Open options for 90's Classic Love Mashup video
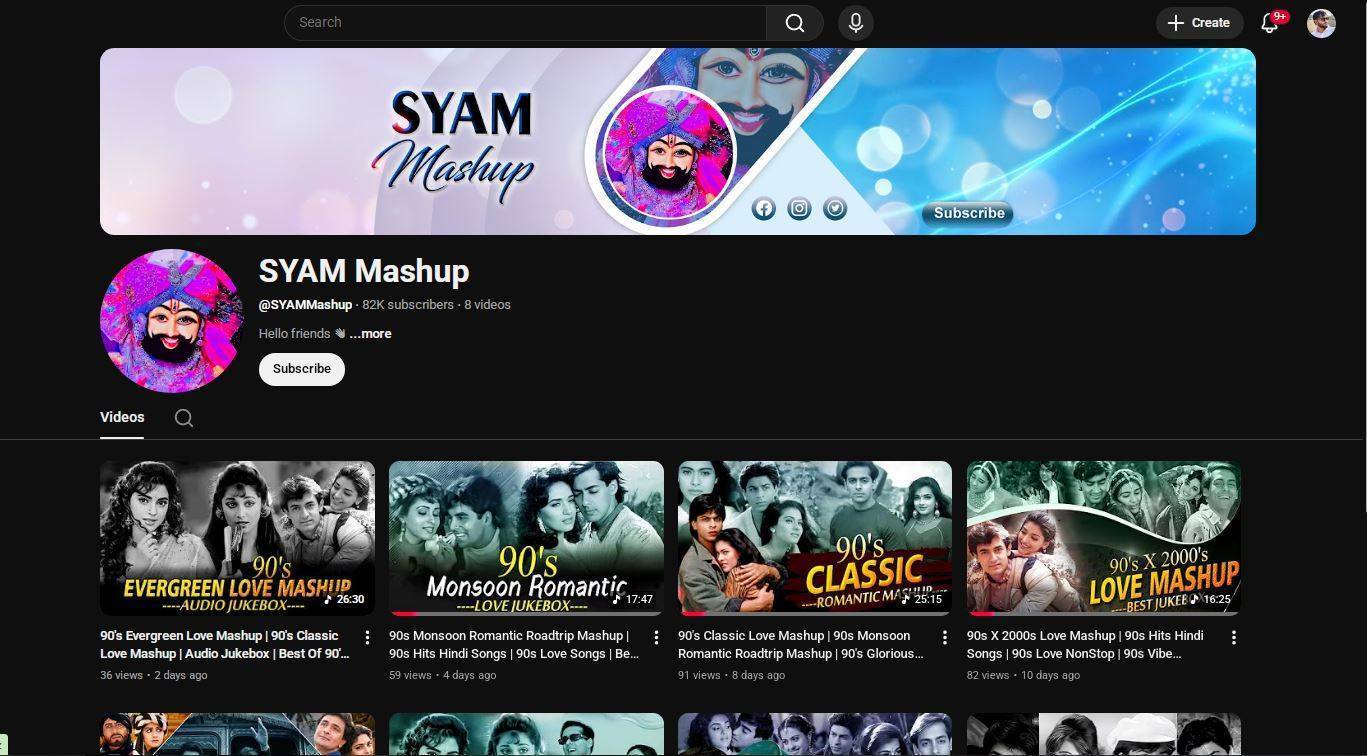This screenshot has height=756, width=1367. tap(944, 638)
